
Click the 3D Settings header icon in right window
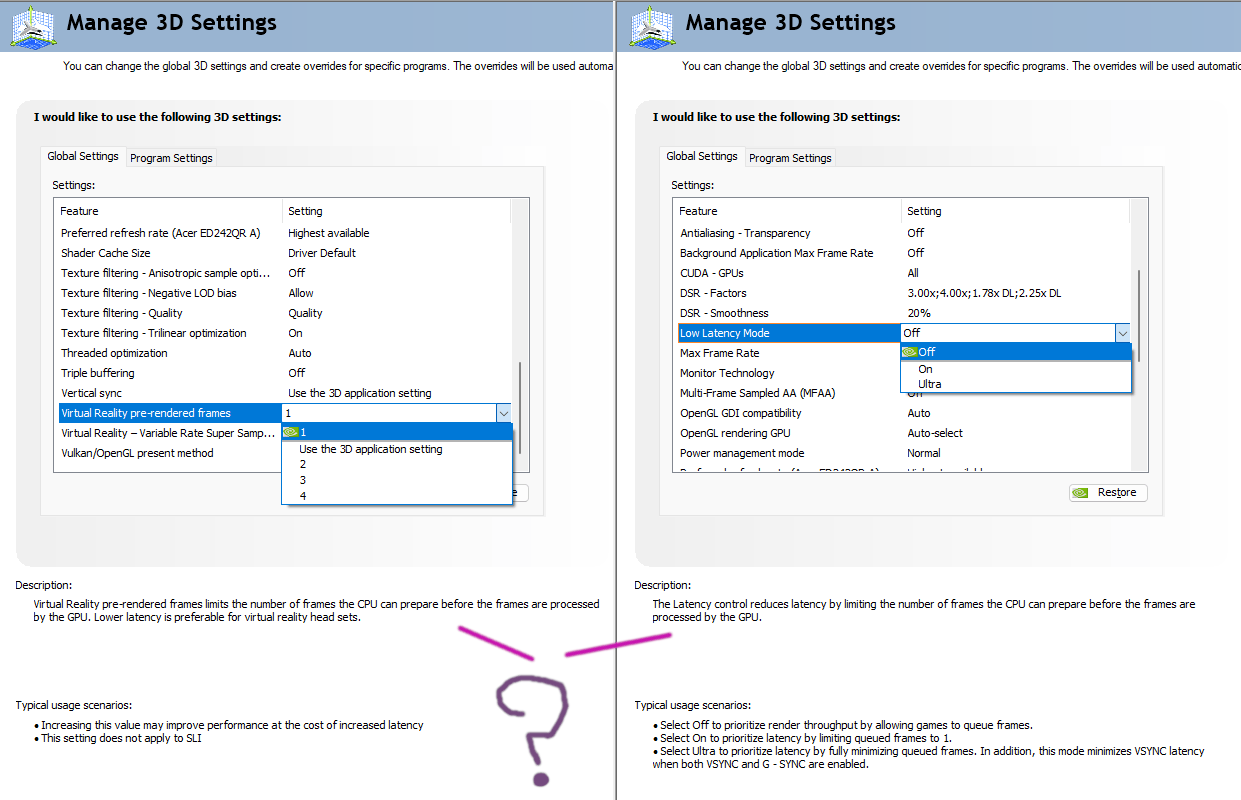pyautogui.click(x=653, y=26)
